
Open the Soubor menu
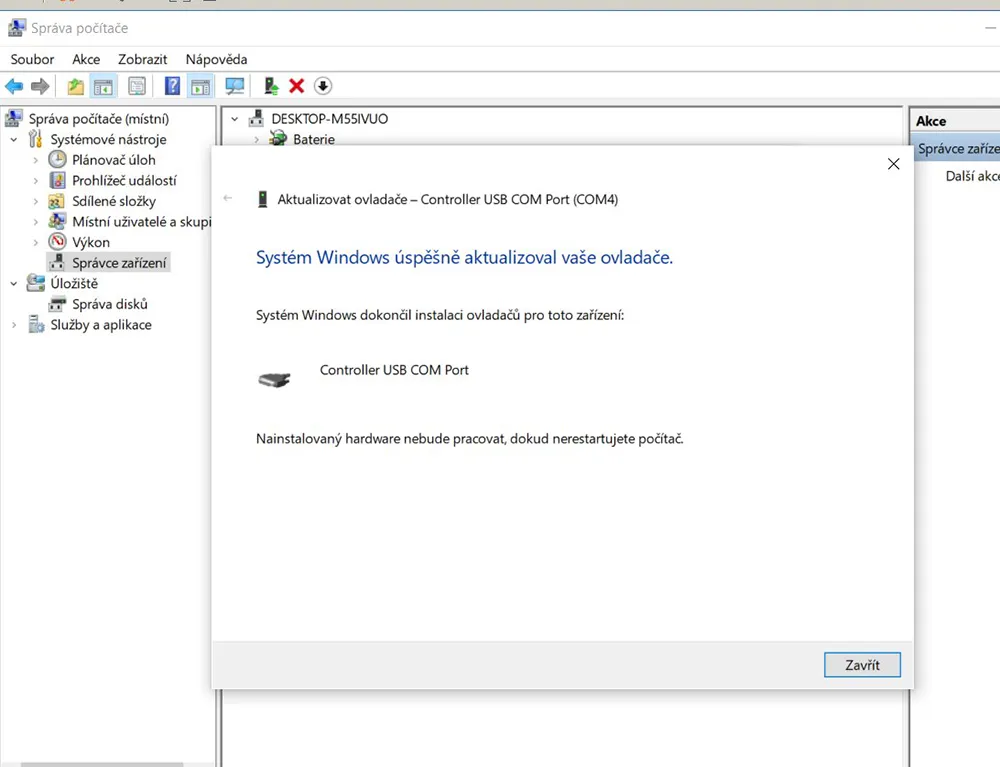click(x=33, y=59)
